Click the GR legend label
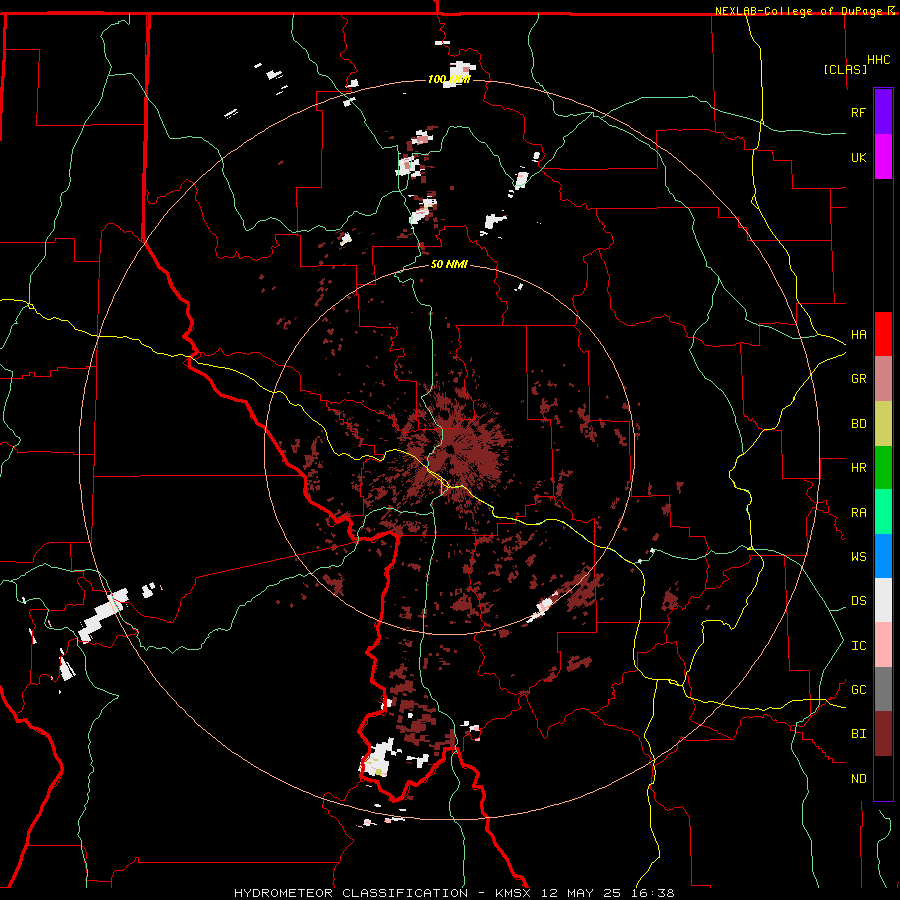Screen dimensions: 900x900 click(x=858, y=378)
